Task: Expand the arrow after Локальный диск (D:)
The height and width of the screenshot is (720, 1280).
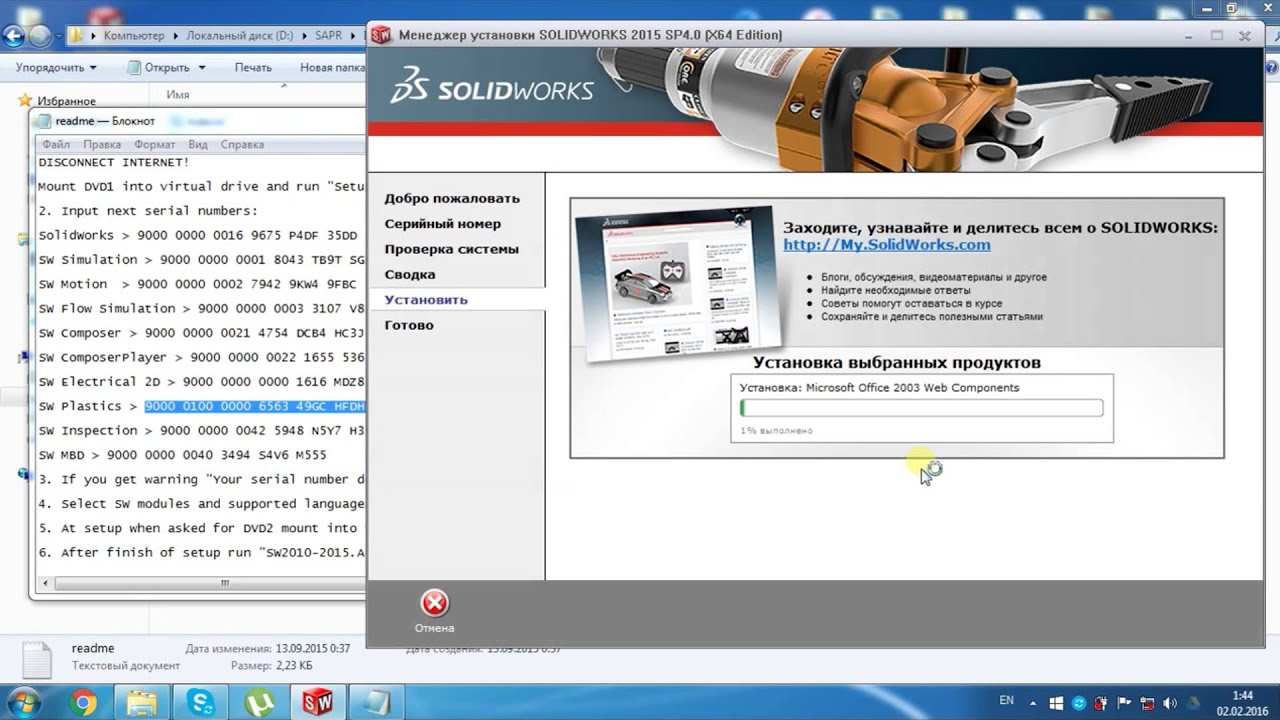Action: pyautogui.click(x=304, y=36)
